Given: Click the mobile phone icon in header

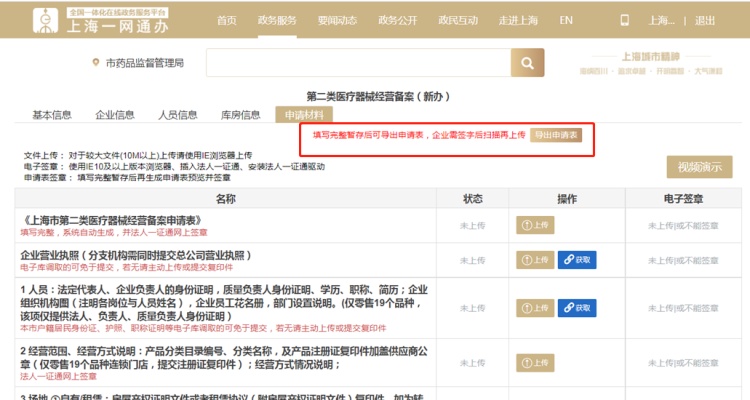Looking at the screenshot, I should 625,20.
